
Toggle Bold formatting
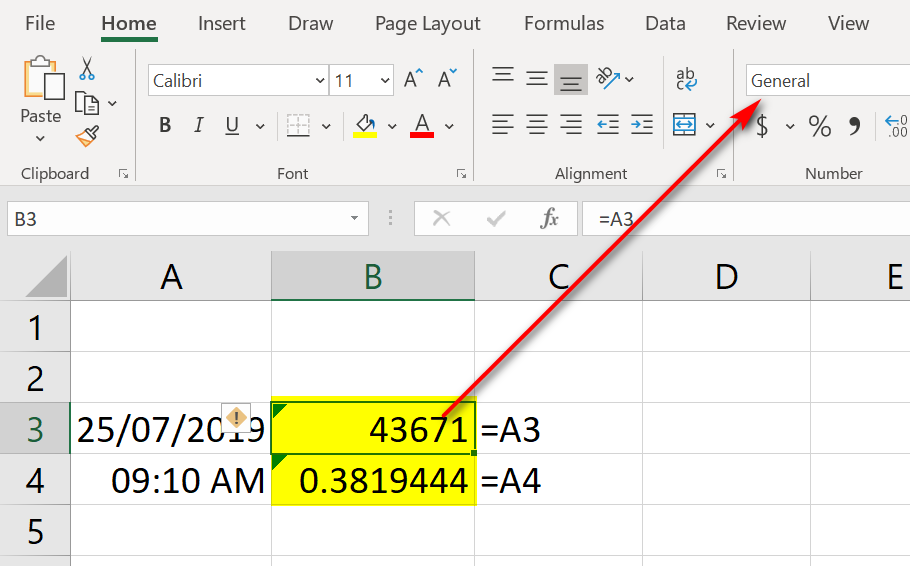tap(165, 125)
